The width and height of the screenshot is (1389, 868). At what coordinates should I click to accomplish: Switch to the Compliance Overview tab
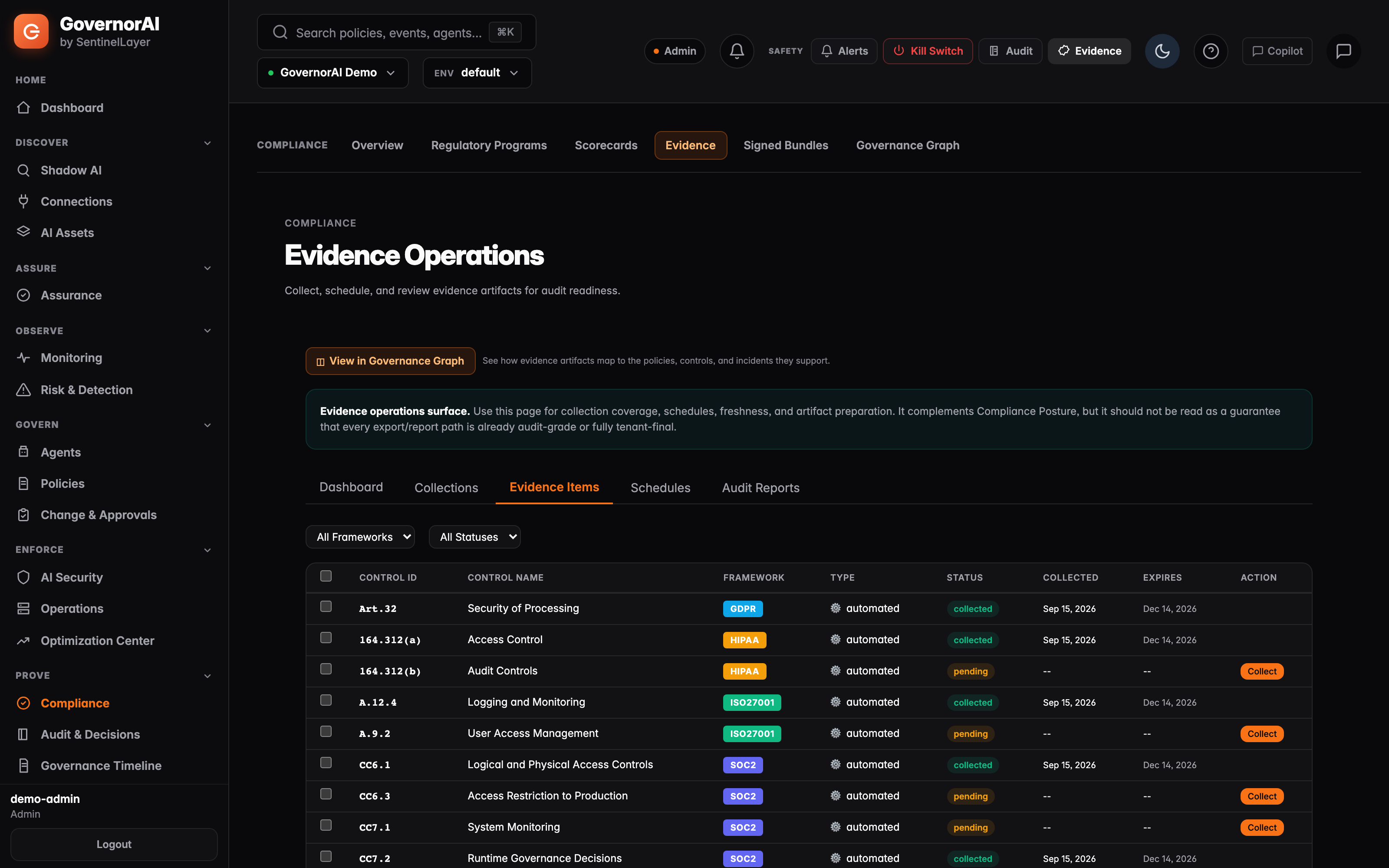click(377, 145)
